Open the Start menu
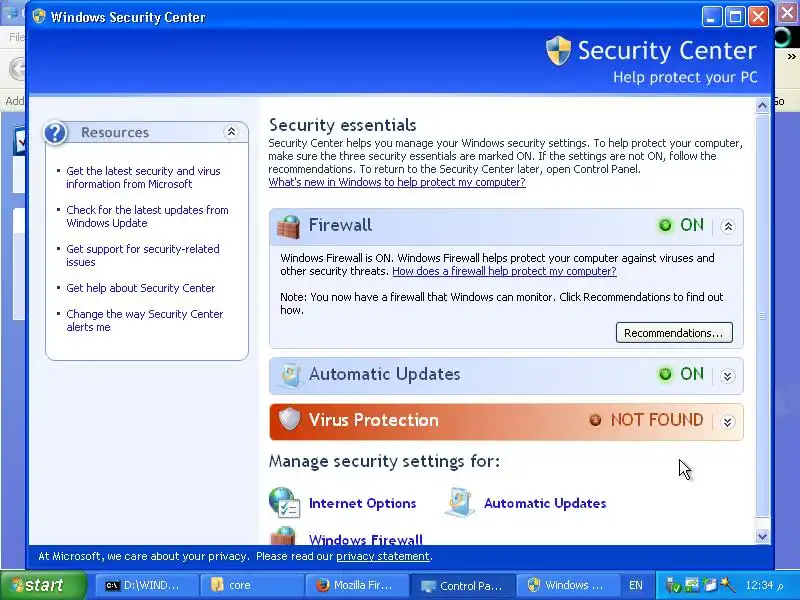This screenshot has width=800, height=600. pyautogui.click(x=43, y=585)
